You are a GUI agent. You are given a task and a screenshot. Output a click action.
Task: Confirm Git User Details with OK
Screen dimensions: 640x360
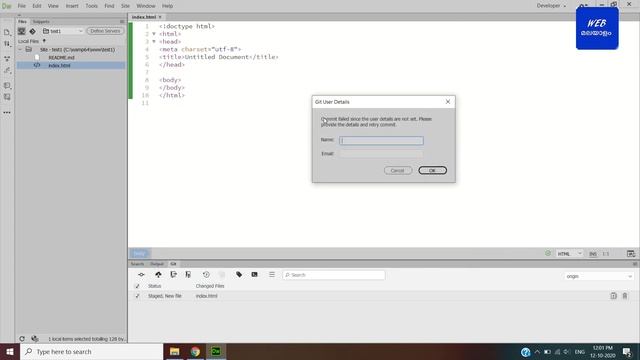click(x=432, y=170)
